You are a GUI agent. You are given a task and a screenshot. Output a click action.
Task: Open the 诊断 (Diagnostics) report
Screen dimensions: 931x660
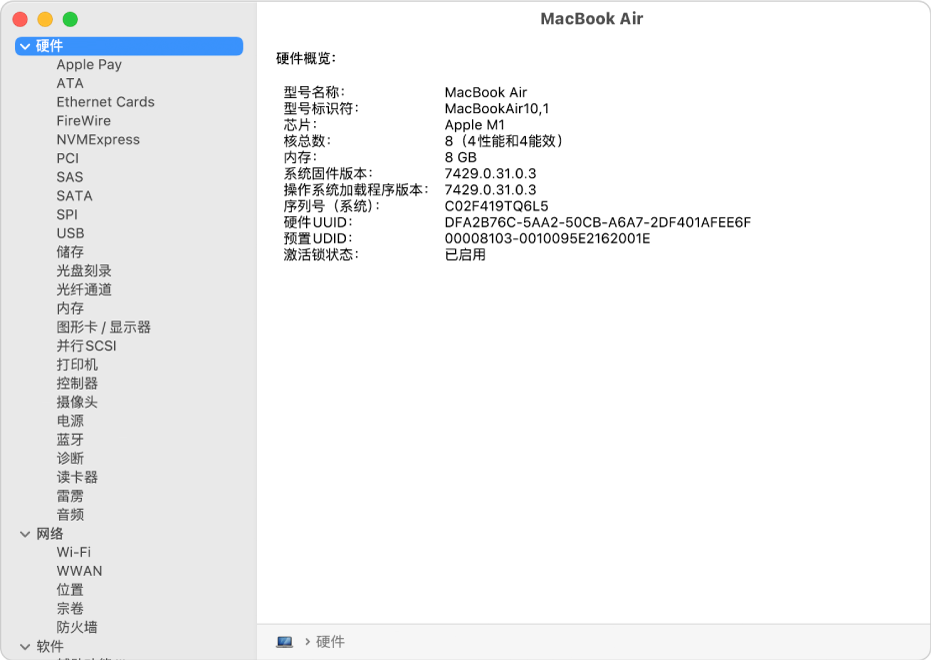(70, 458)
